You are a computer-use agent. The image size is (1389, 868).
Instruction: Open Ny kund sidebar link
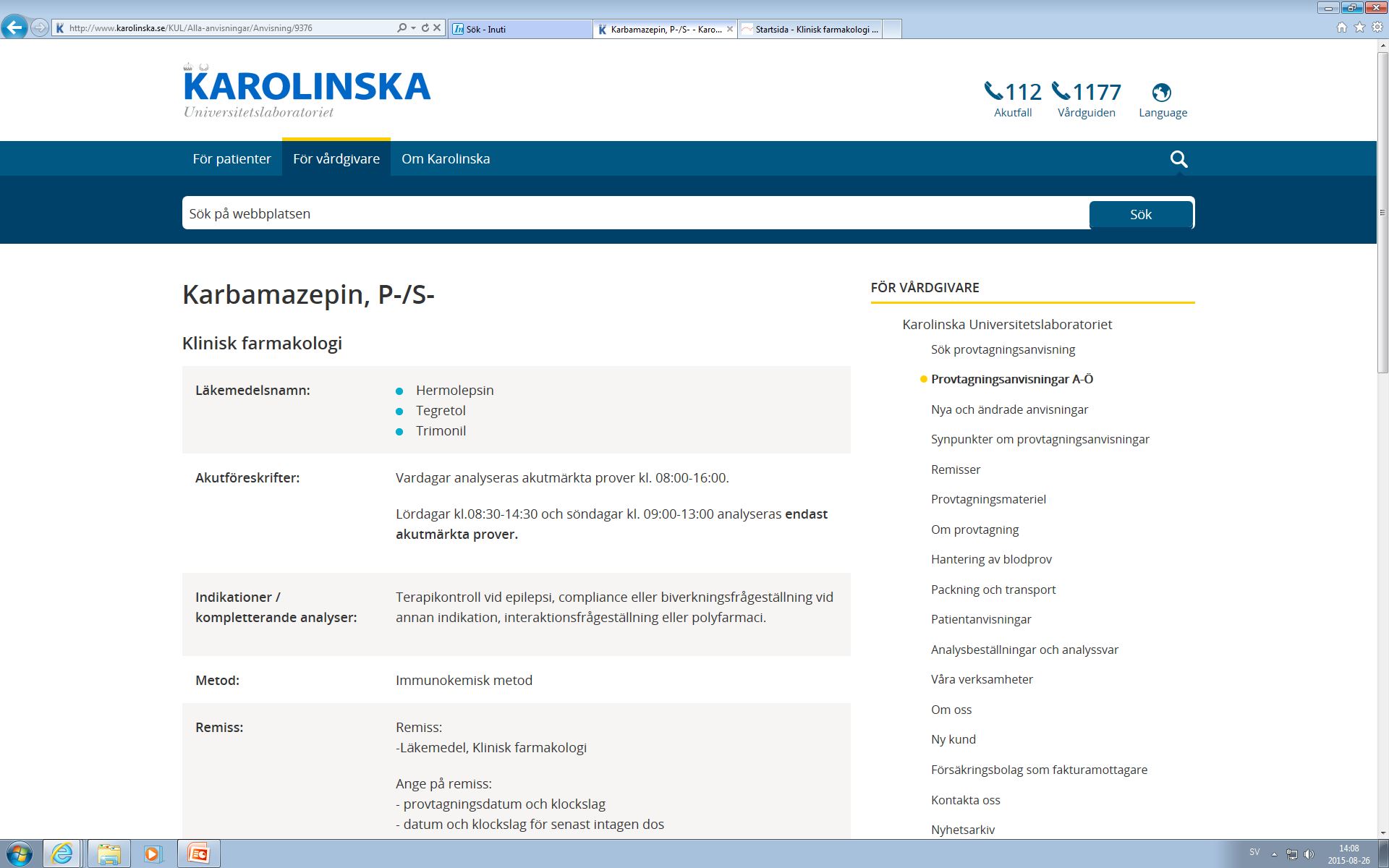[x=953, y=739]
